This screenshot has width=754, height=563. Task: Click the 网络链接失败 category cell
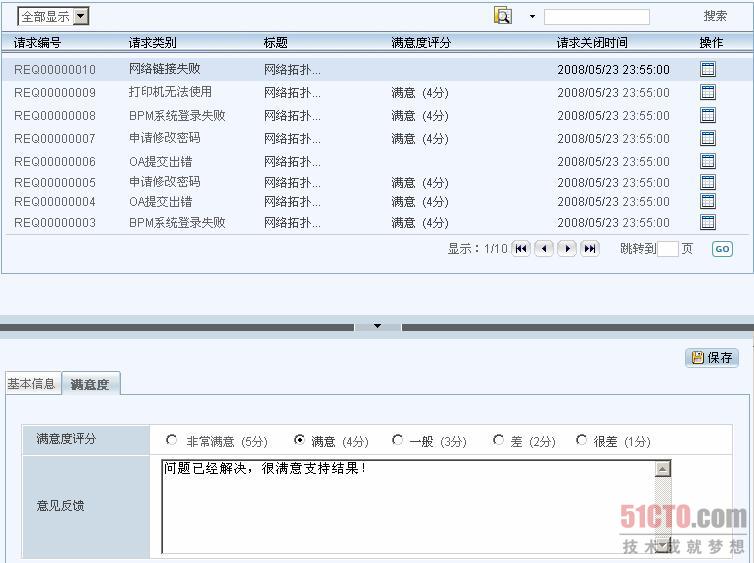point(164,69)
